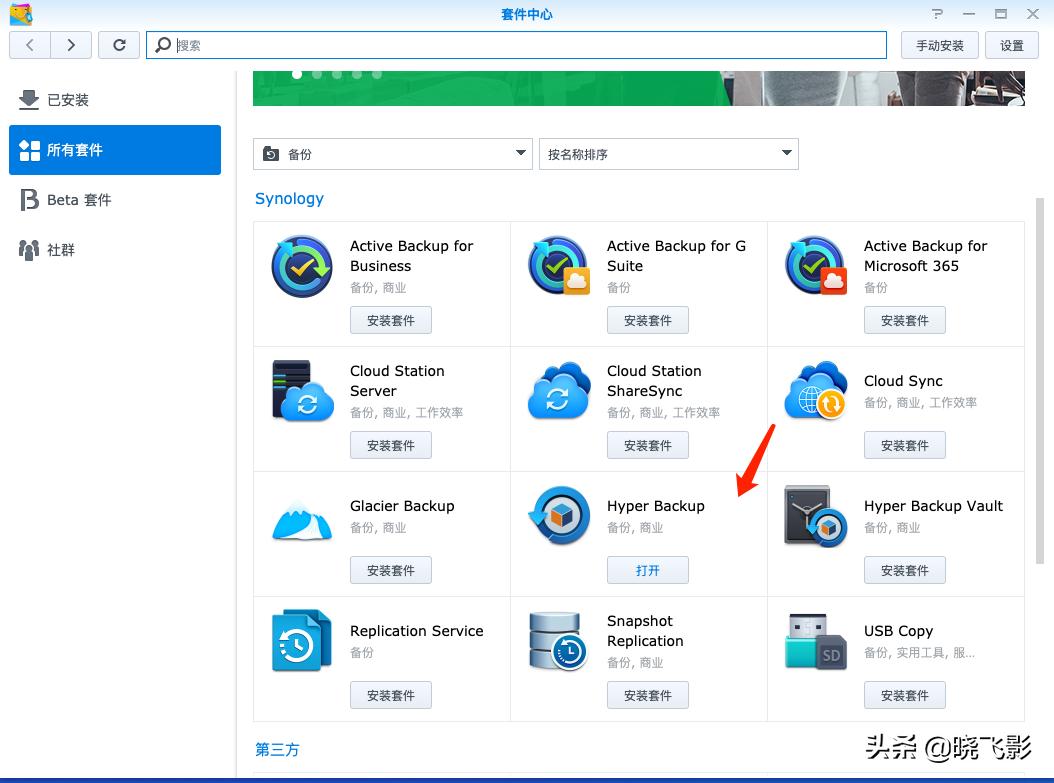The height and width of the screenshot is (783, 1054).
Task: Install the Cloud Sync package
Action: (x=905, y=445)
